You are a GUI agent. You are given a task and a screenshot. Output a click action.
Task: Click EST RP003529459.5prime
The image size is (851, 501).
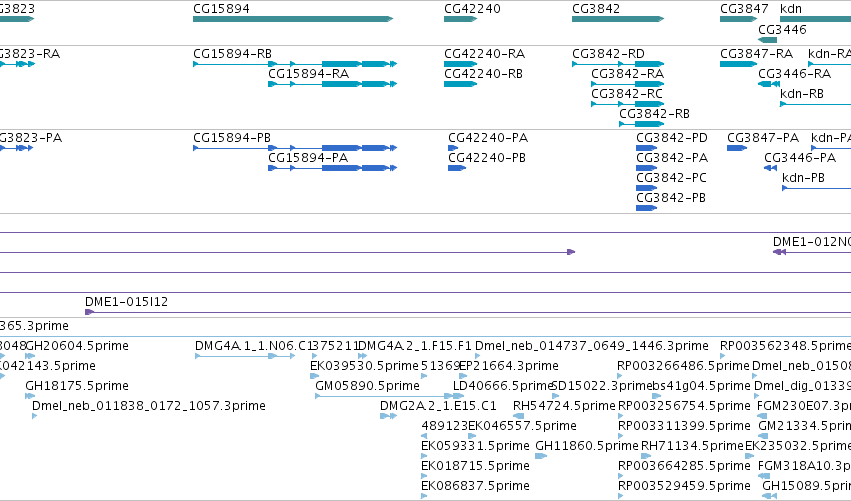coord(684,486)
